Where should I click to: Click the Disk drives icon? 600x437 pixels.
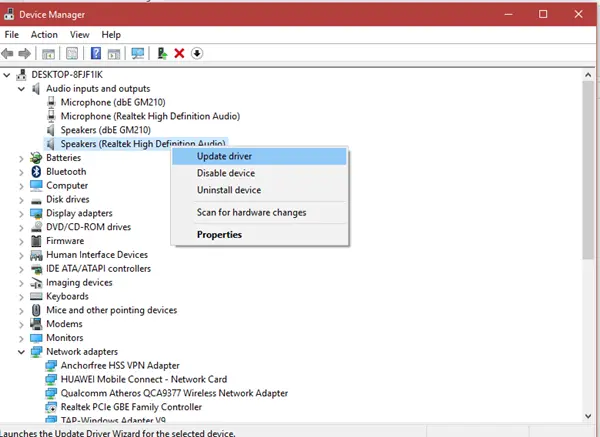coord(36,201)
